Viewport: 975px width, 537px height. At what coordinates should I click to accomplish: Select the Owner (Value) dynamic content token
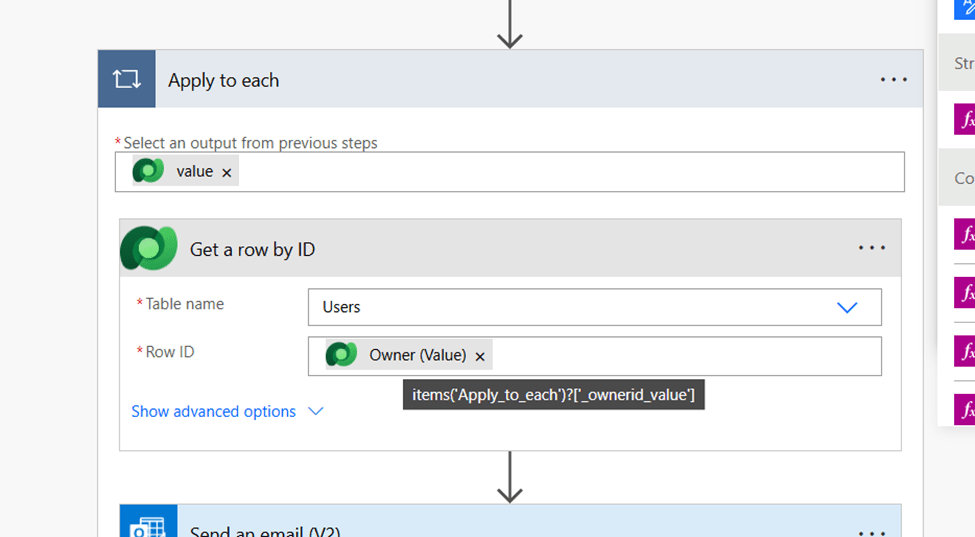417,355
